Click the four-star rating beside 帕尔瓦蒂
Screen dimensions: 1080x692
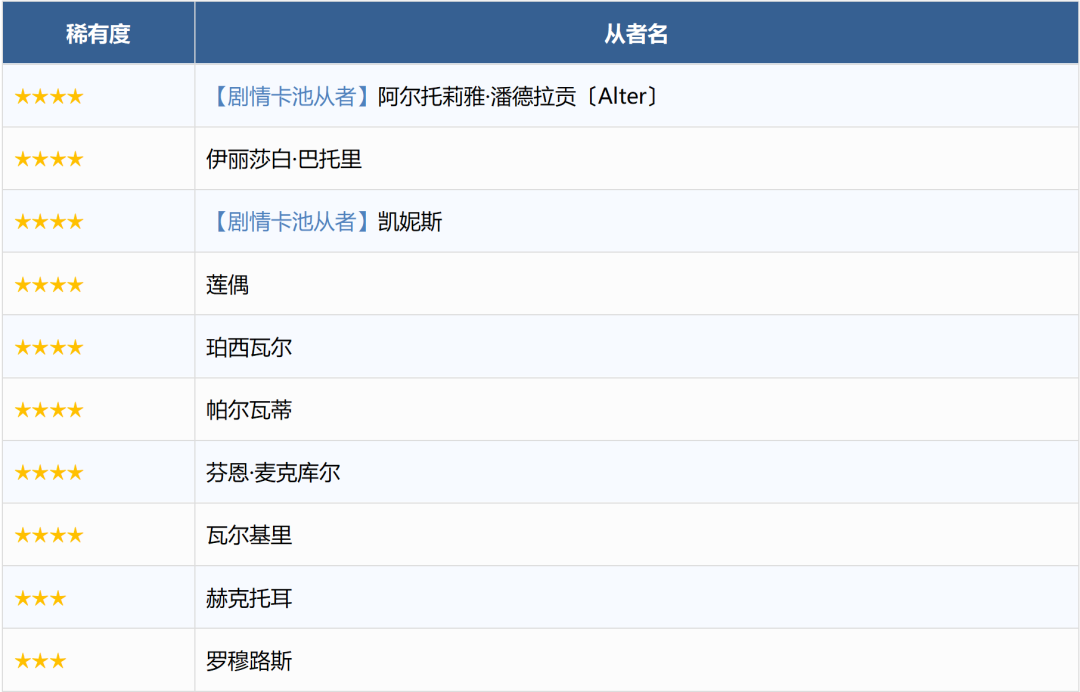coord(49,410)
